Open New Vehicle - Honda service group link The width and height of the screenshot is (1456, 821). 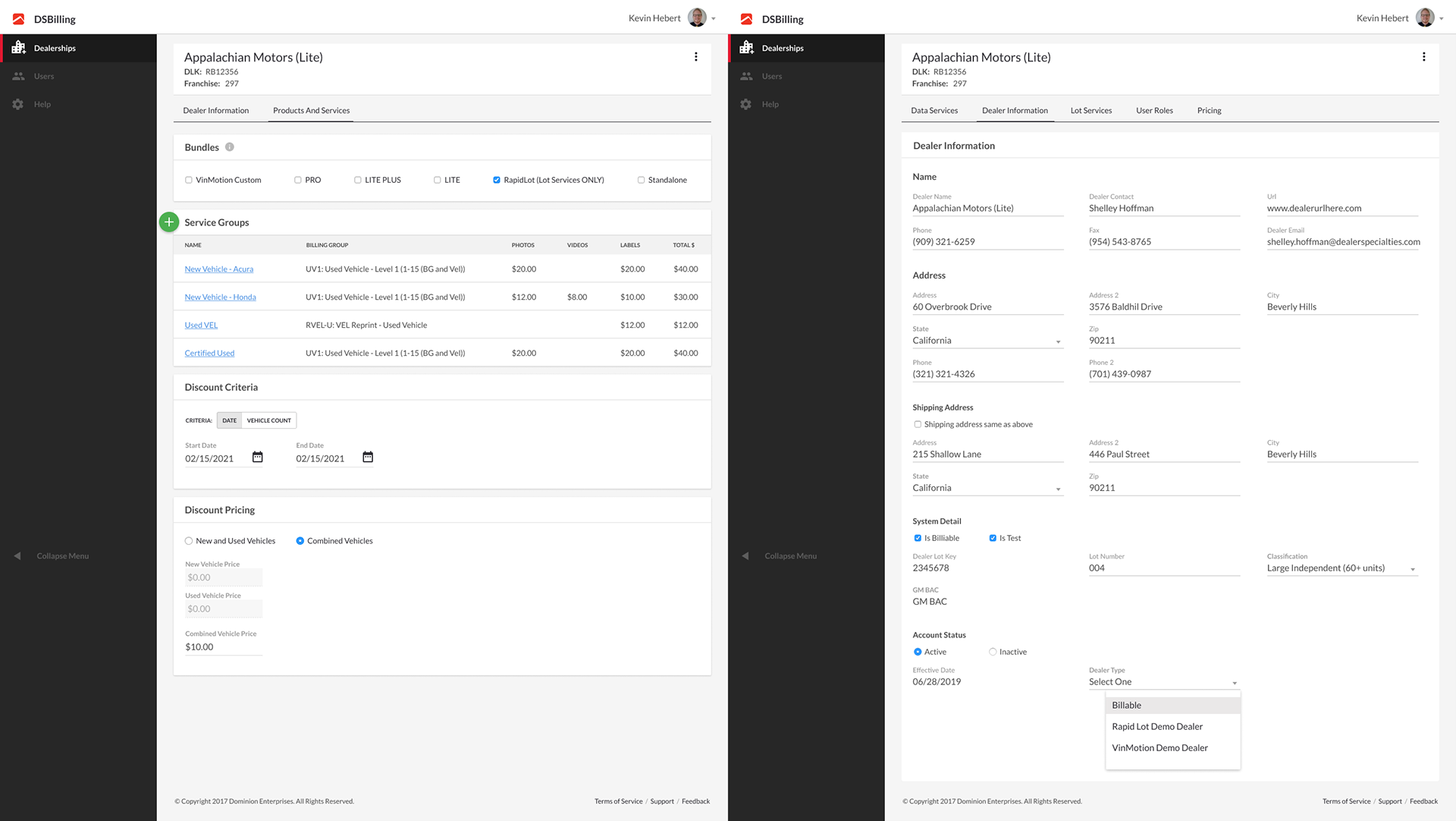click(220, 297)
